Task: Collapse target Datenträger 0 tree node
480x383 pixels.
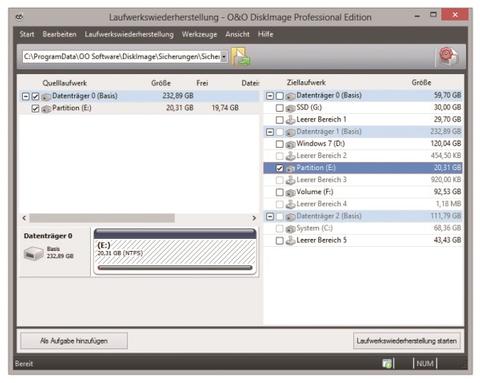Action: click(270, 96)
